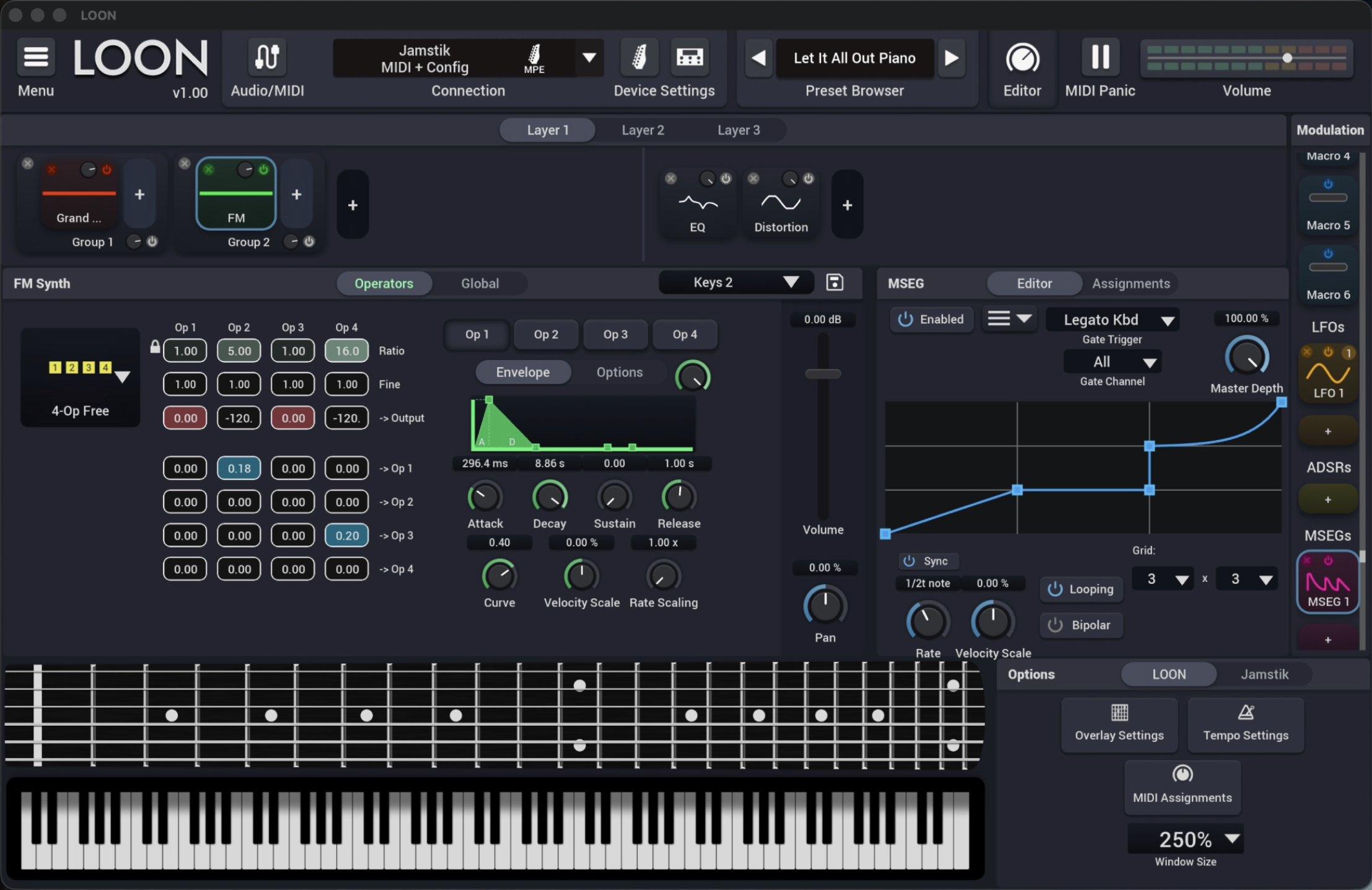Image resolution: width=1372 pixels, height=890 pixels.
Task: Toggle MSEG Sync
Action: tap(928, 561)
